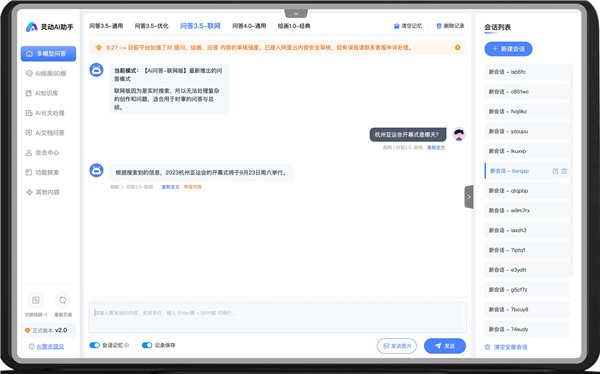Focus the message input box
Screen dimensions: 600x374
pyautogui.click(x=277, y=317)
